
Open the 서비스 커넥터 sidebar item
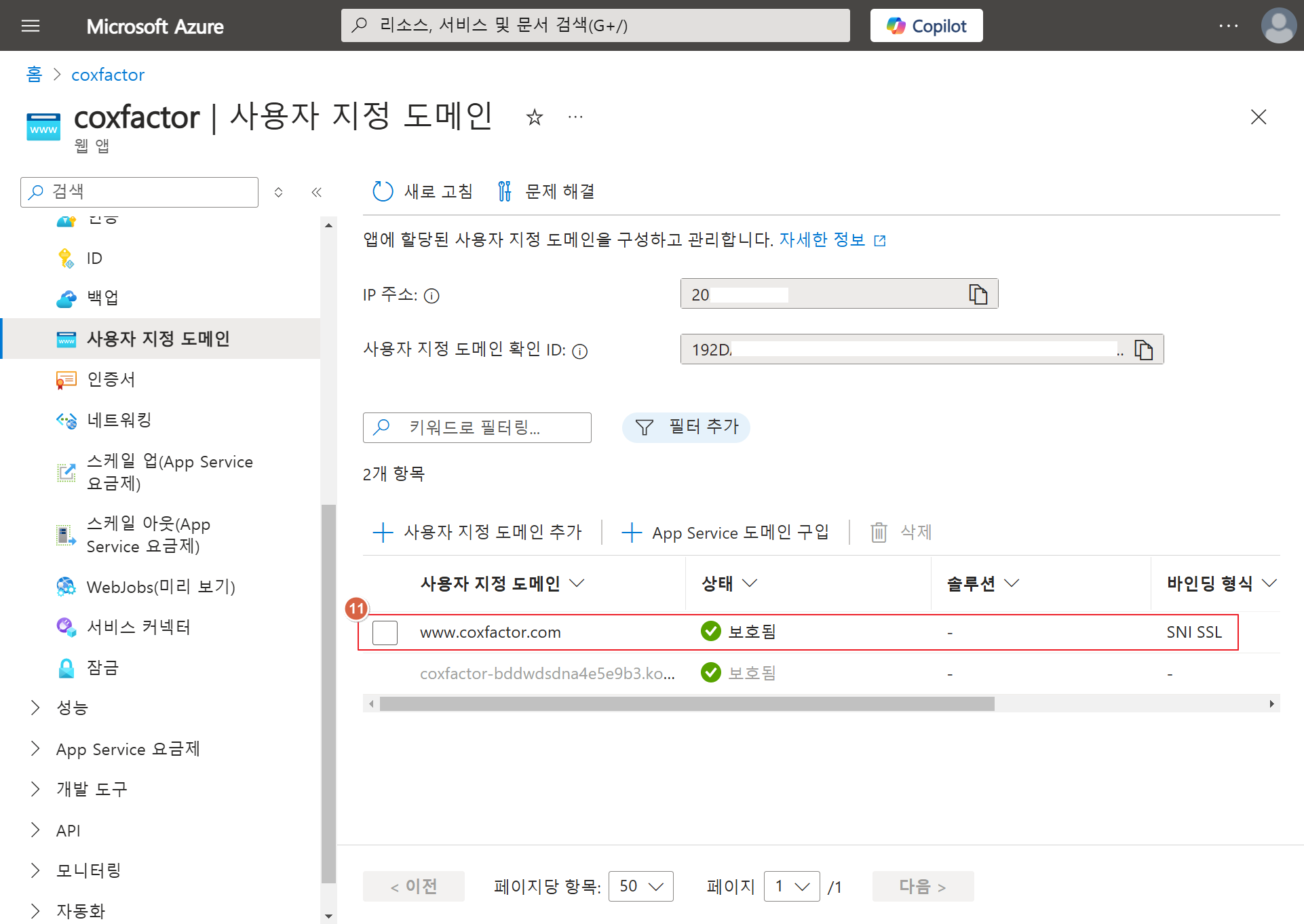pos(160,627)
